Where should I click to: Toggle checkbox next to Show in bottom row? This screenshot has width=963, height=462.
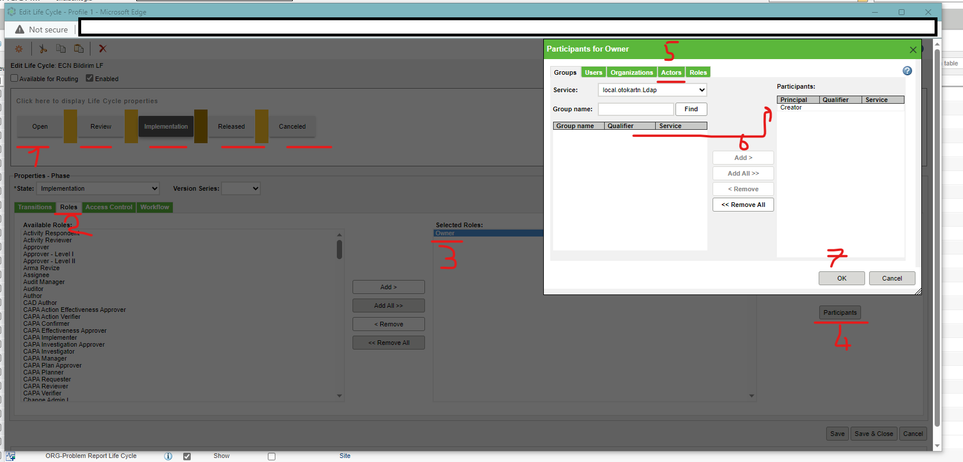tap(271, 456)
